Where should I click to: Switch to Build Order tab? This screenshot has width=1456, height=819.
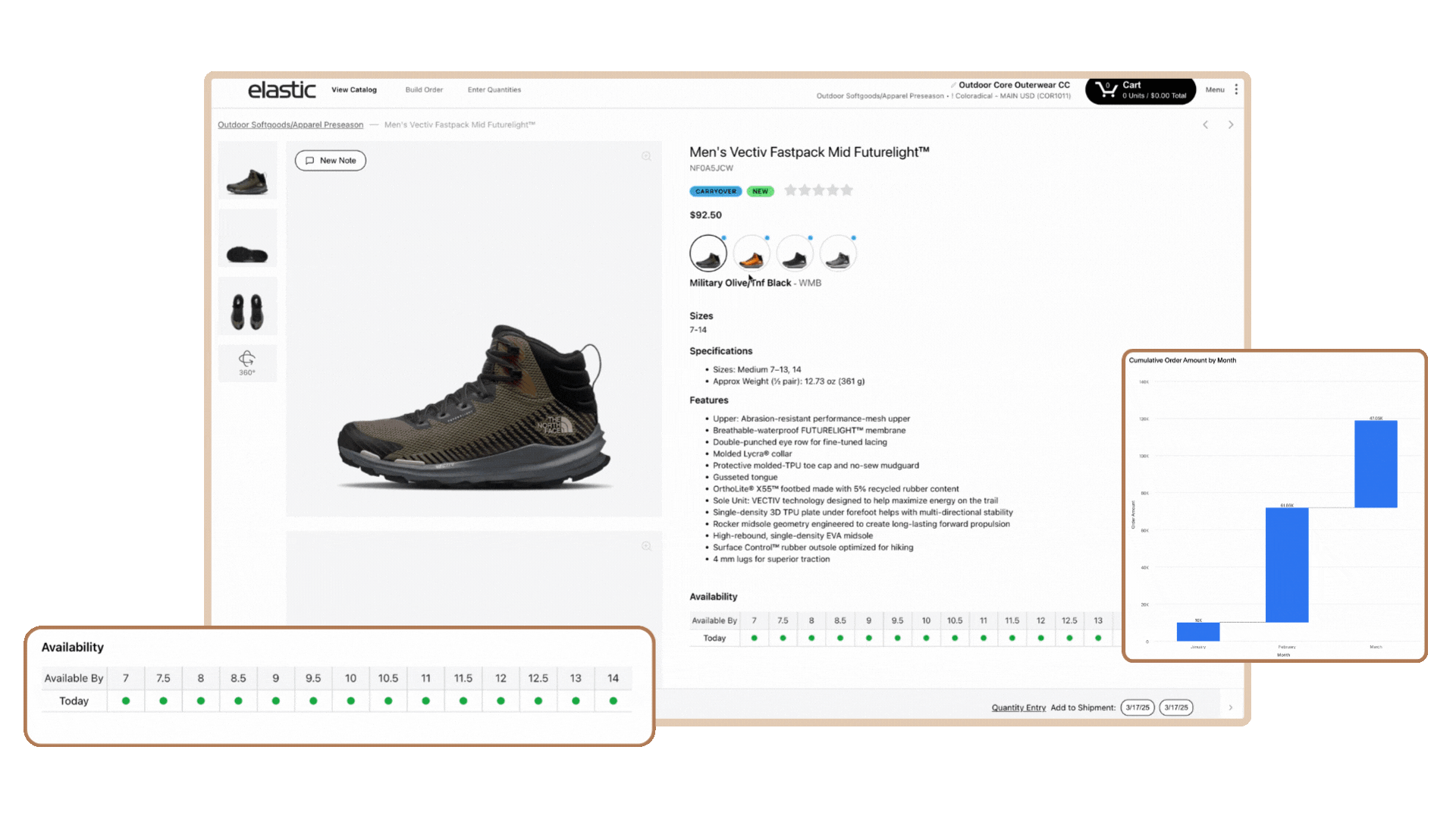coord(424,89)
